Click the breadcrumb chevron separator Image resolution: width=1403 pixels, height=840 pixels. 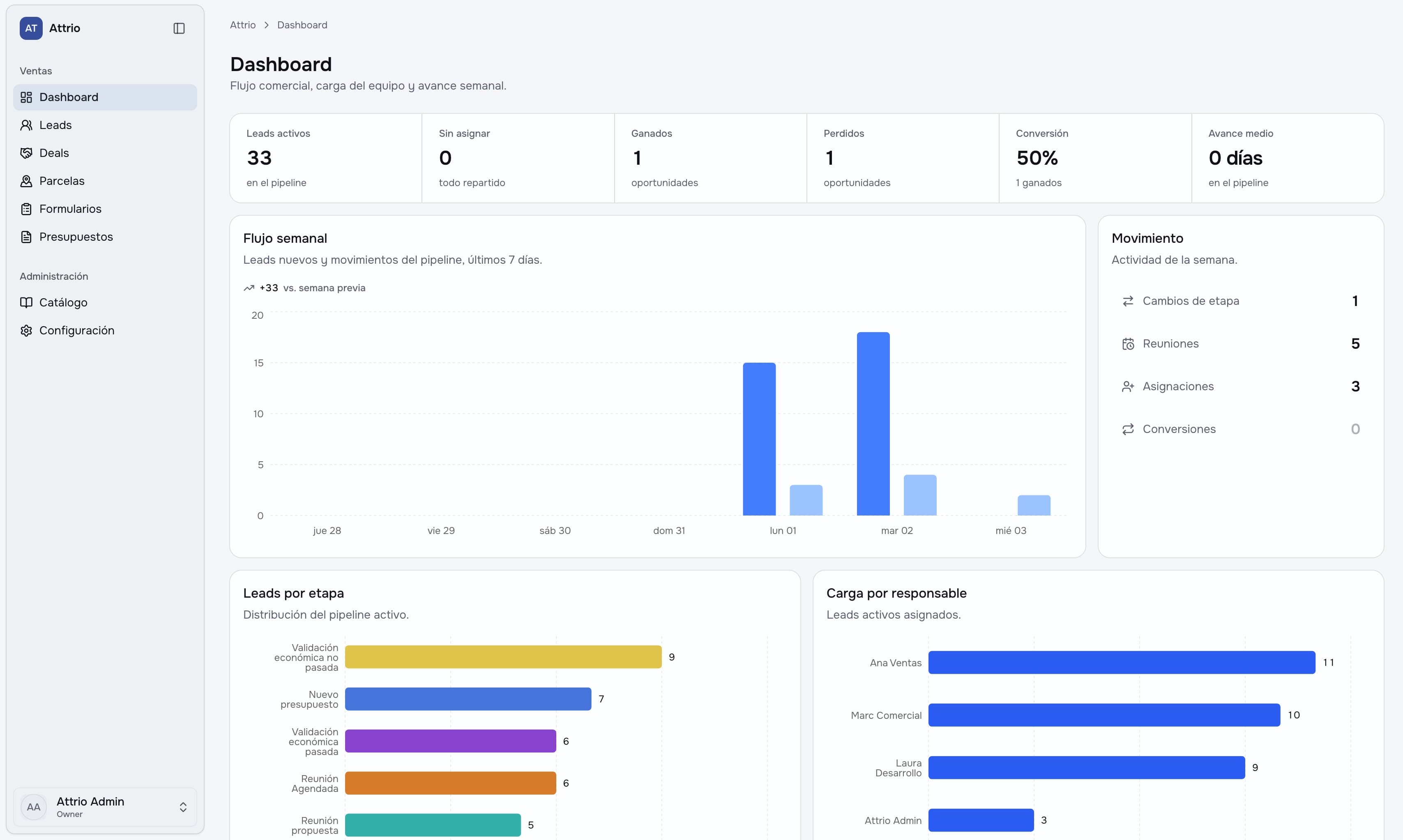coord(267,25)
